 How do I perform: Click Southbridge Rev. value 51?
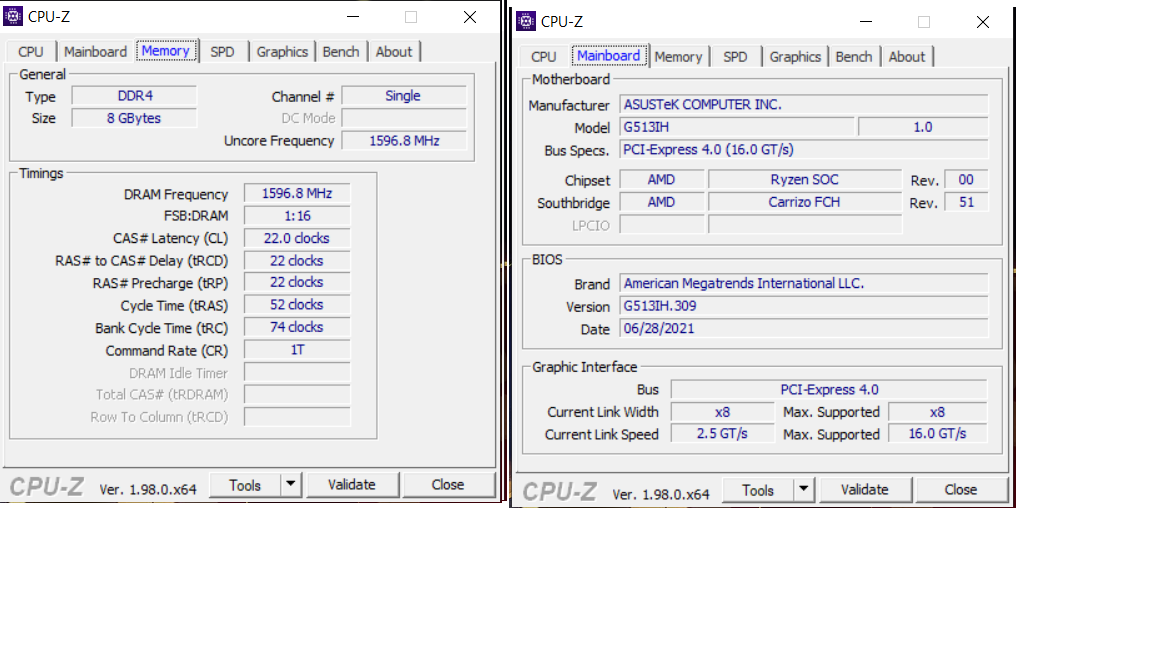966,202
